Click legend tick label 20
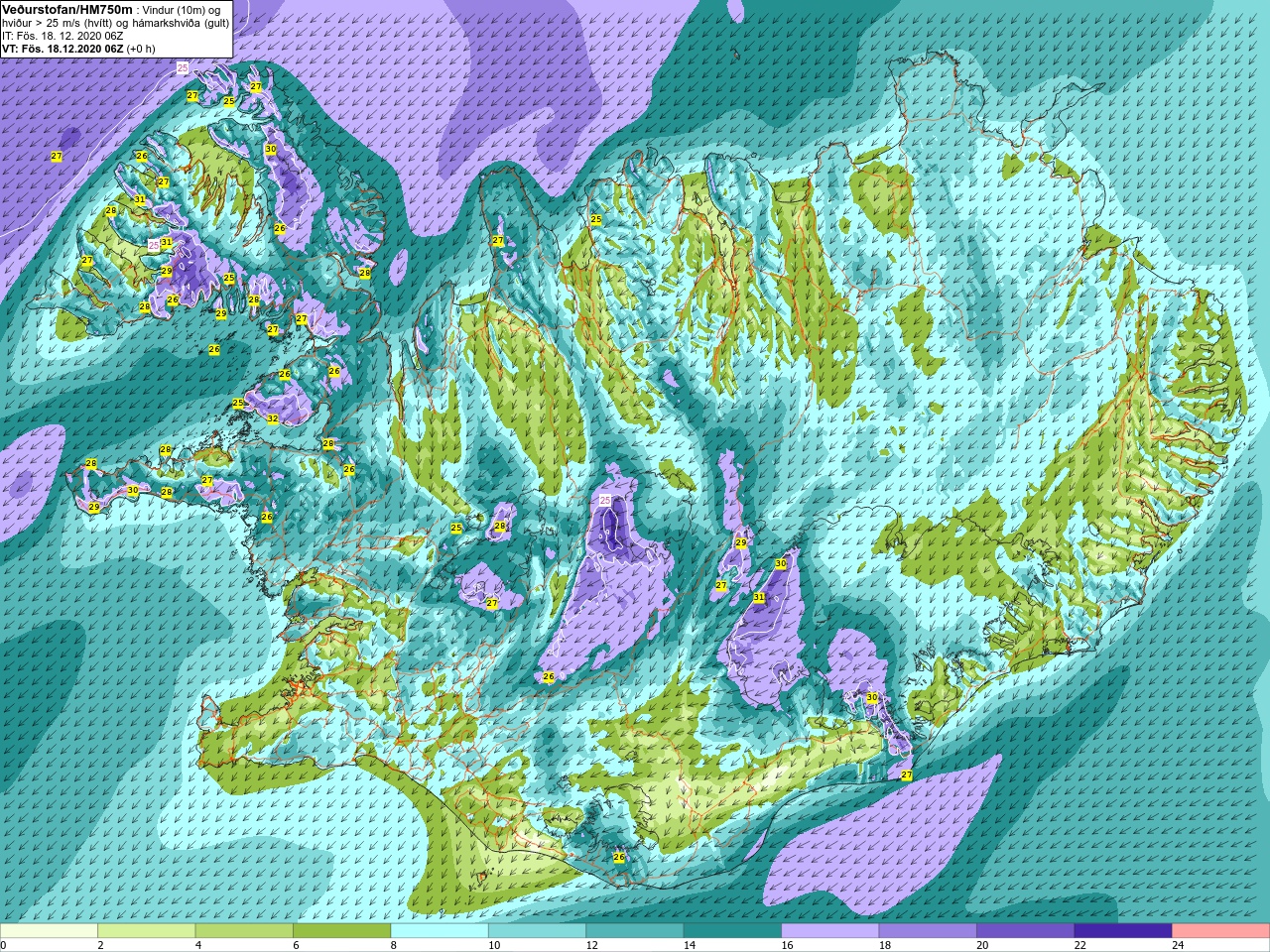Image resolution: width=1270 pixels, height=952 pixels. tap(982, 945)
